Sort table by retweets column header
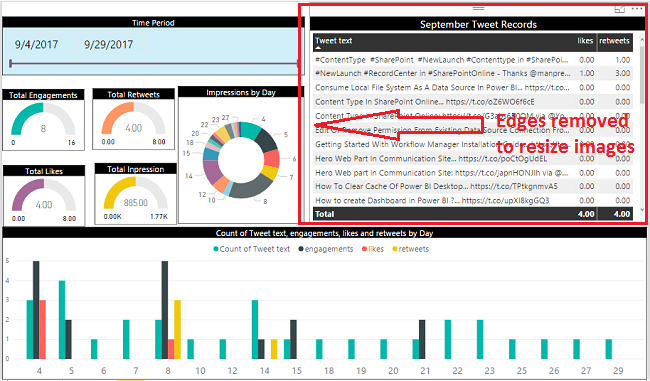Image resolution: width=650 pixels, height=381 pixels. pyautogui.click(x=614, y=41)
